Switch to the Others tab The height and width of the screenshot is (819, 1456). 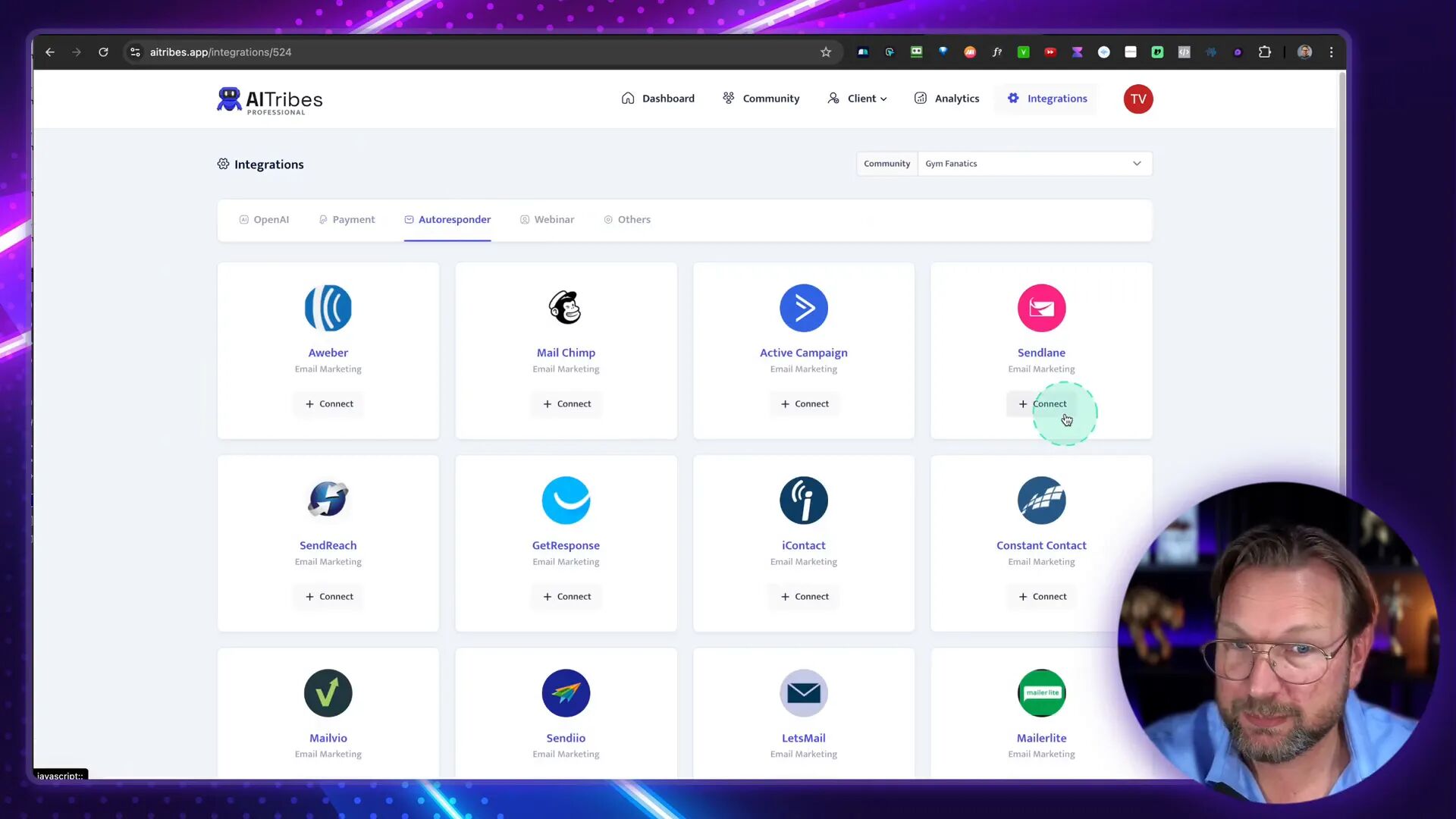pos(627,220)
